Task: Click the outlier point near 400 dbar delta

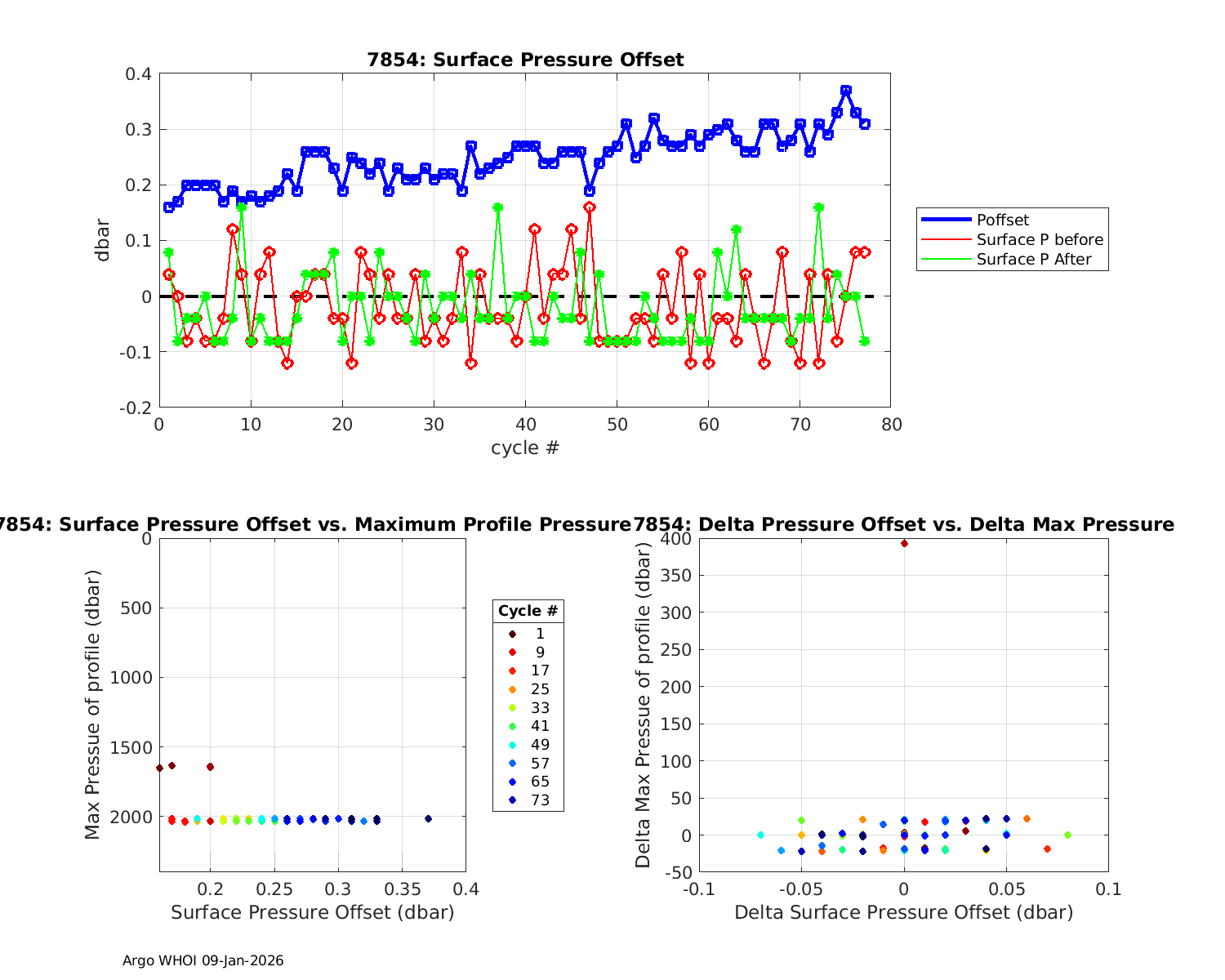Action: (904, 543)
